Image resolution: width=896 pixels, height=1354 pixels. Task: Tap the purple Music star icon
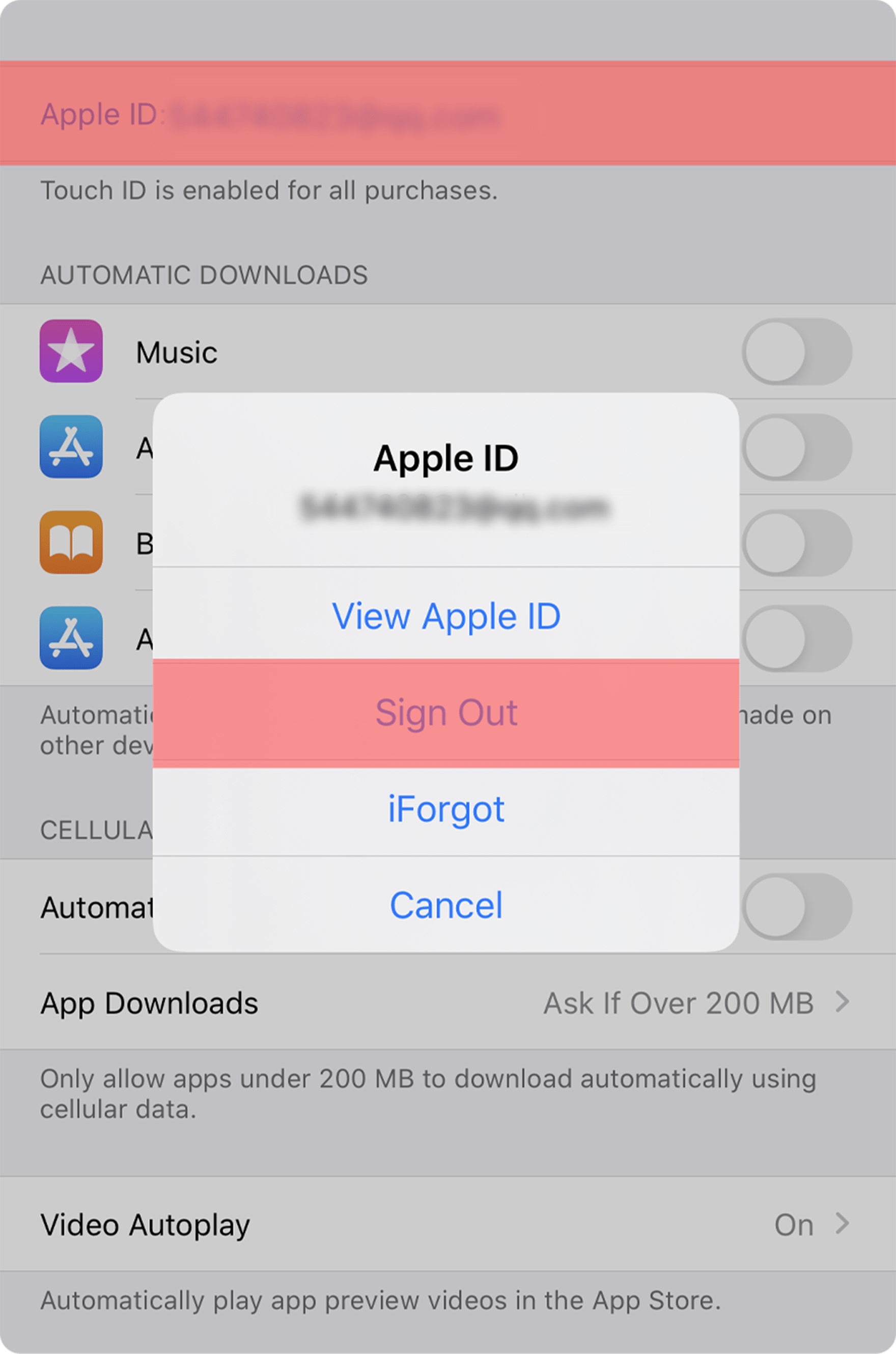point(71,351)
